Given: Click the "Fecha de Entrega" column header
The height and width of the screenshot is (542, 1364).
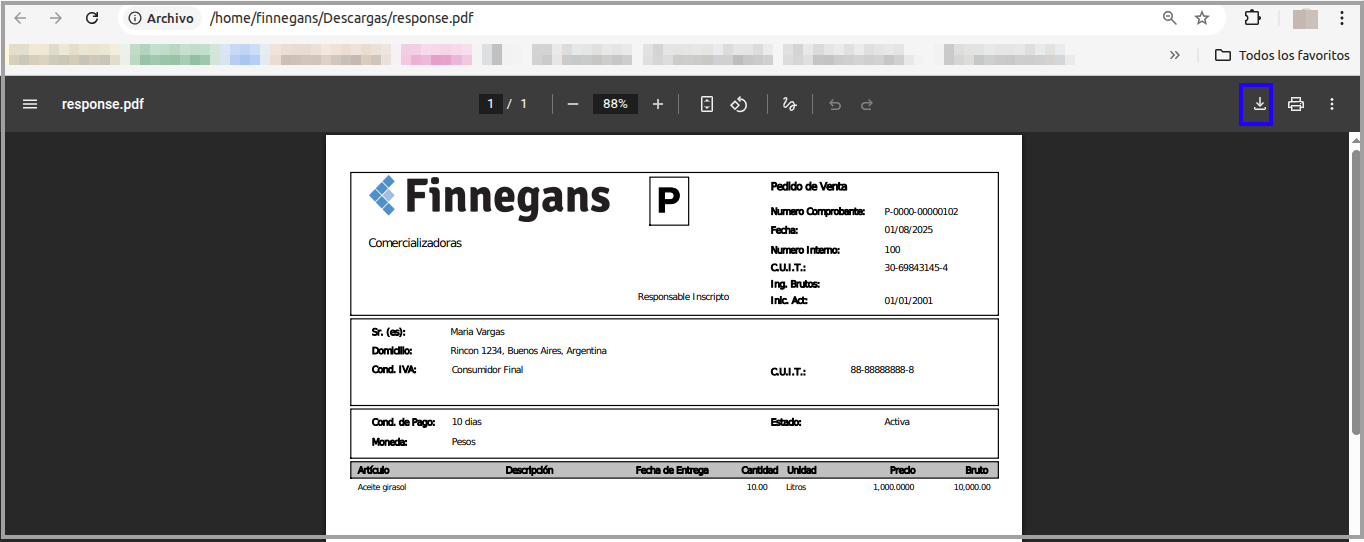Looking at the screenshot, I should [x=672, y=470].
